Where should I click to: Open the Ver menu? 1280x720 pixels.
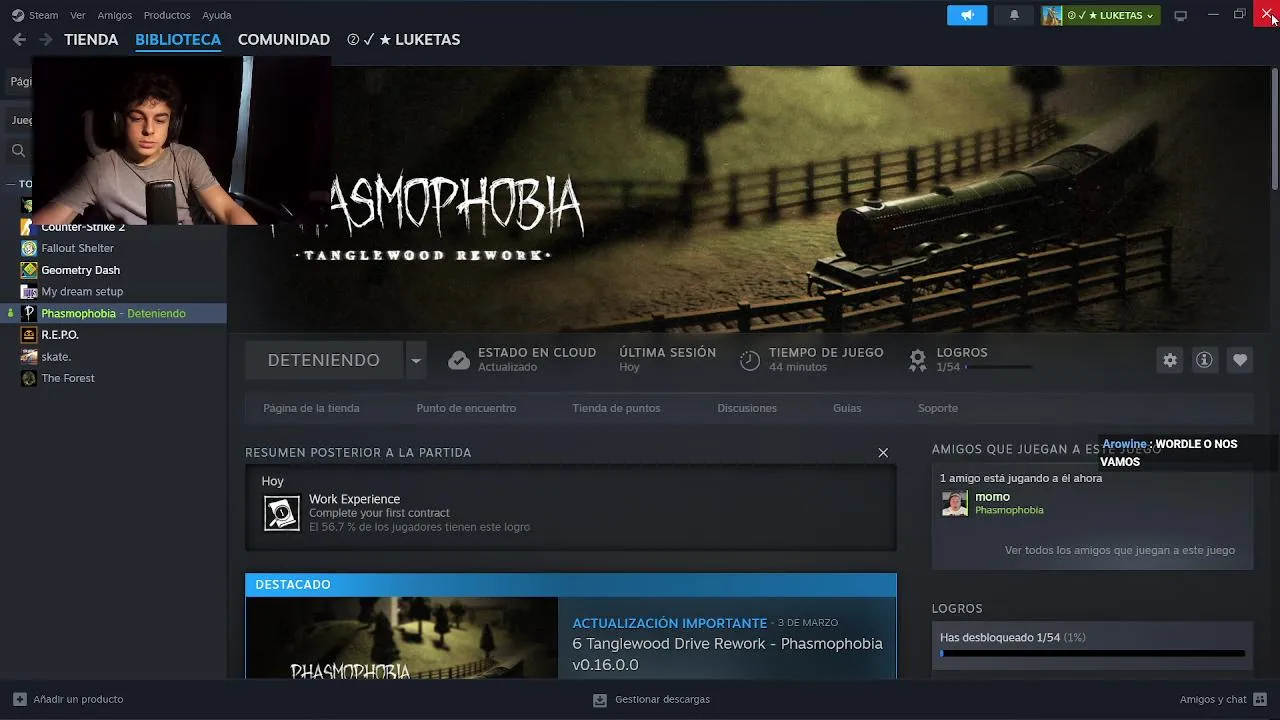[x=78, y=15]
